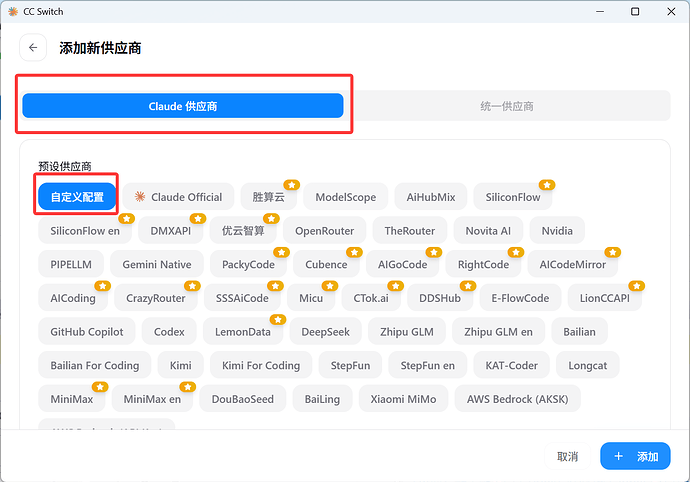The image size is (690, 482).
Task: Select the Codex preset
Action: pyautogui.click(x=169, y=331)
